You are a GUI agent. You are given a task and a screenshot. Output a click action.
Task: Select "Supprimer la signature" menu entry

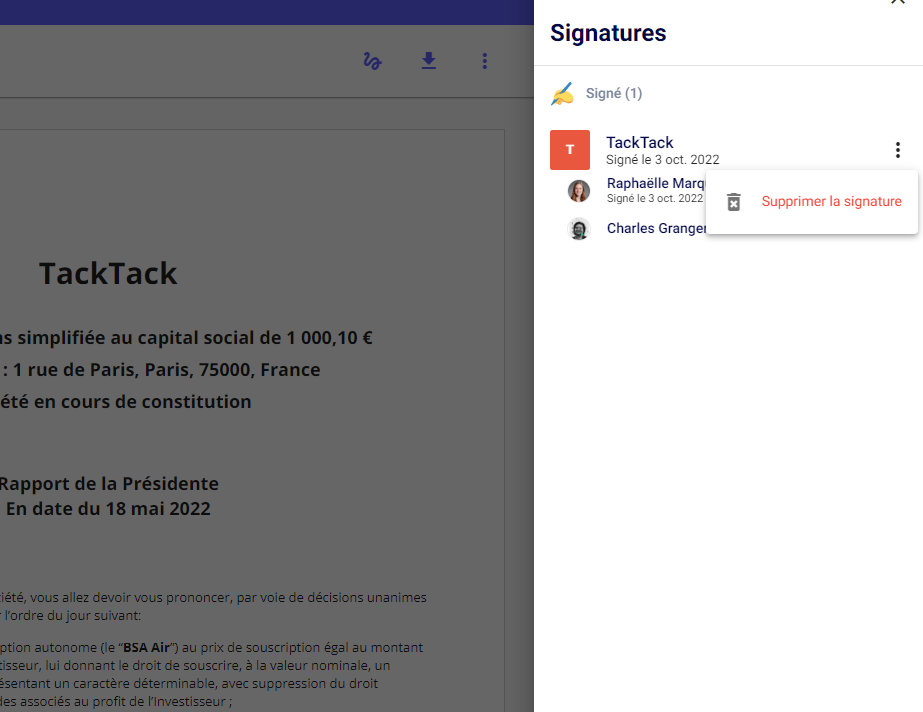(x=831, y=202)
